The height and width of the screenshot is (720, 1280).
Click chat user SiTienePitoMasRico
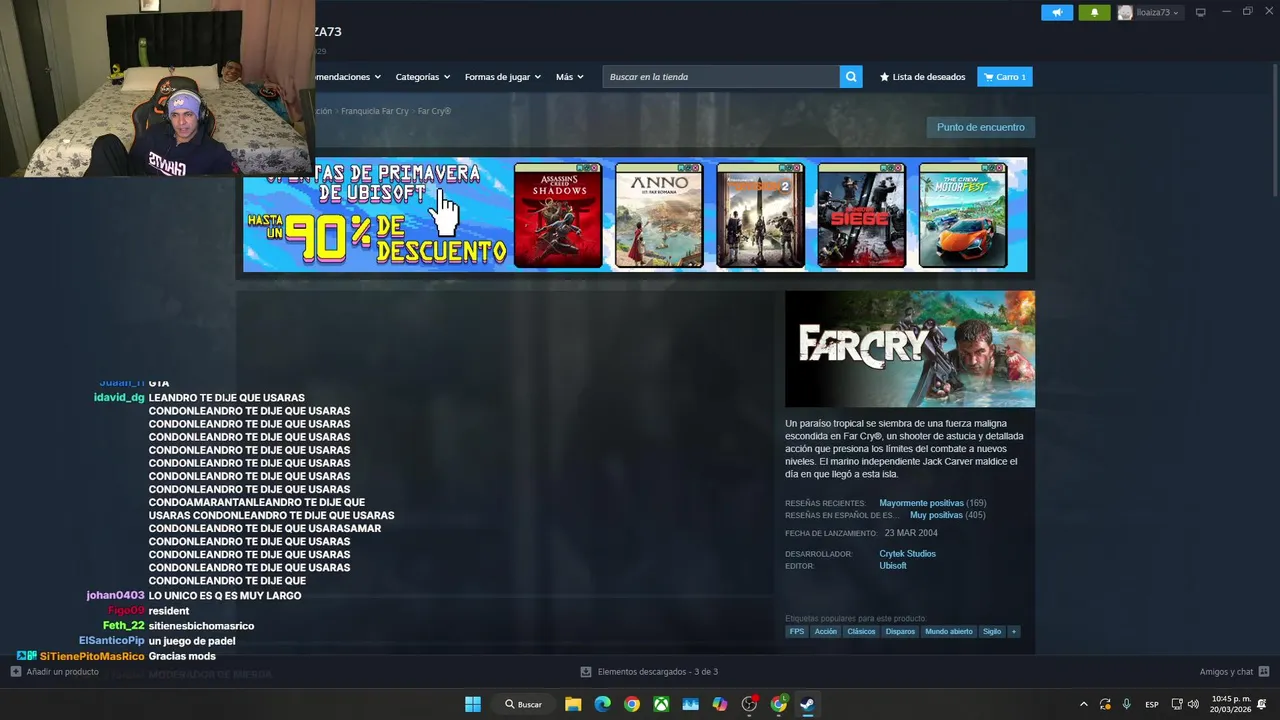pyautogui.click(x=92, y=656)
